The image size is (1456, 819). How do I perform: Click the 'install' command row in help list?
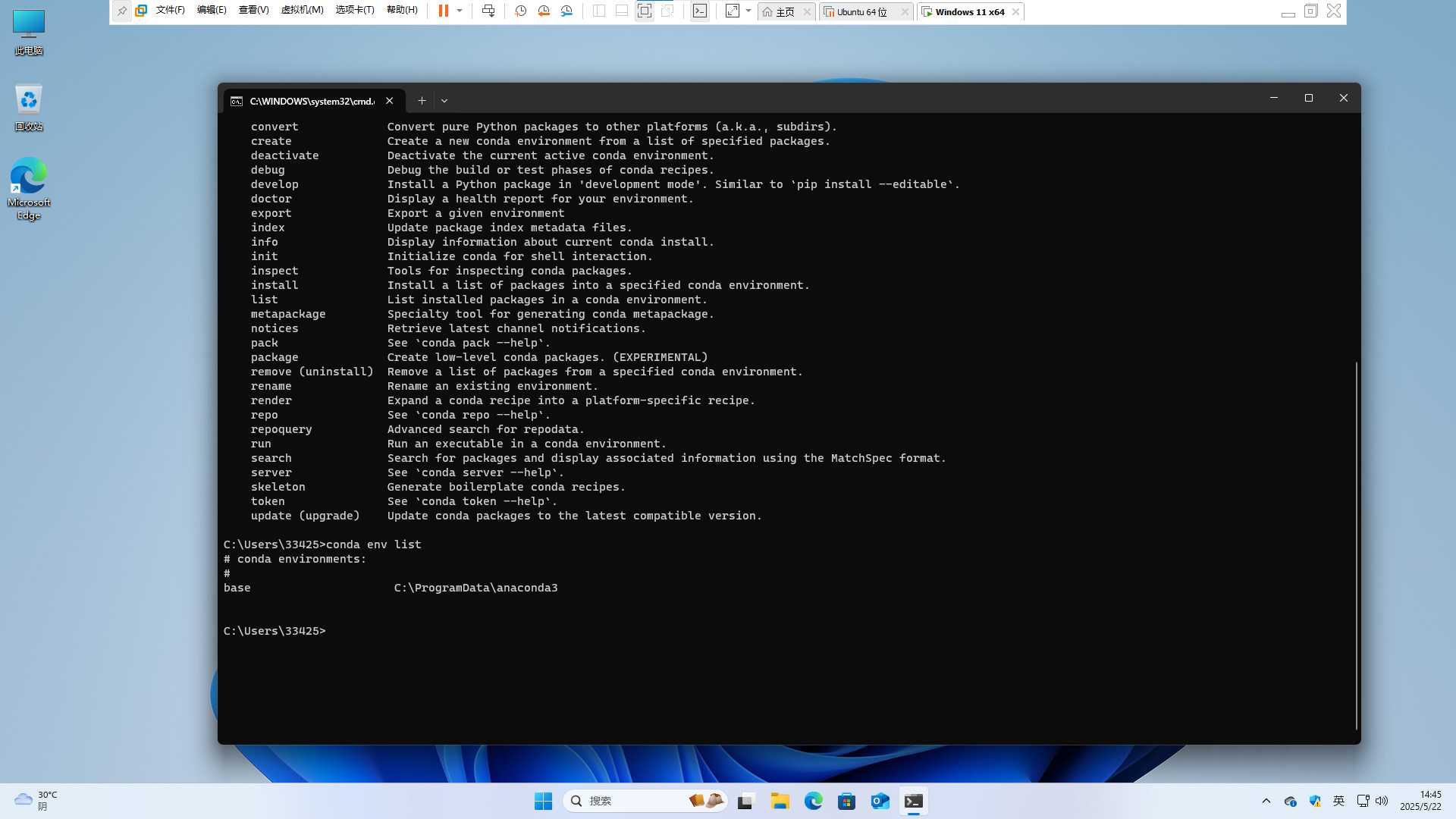(530, 285)
